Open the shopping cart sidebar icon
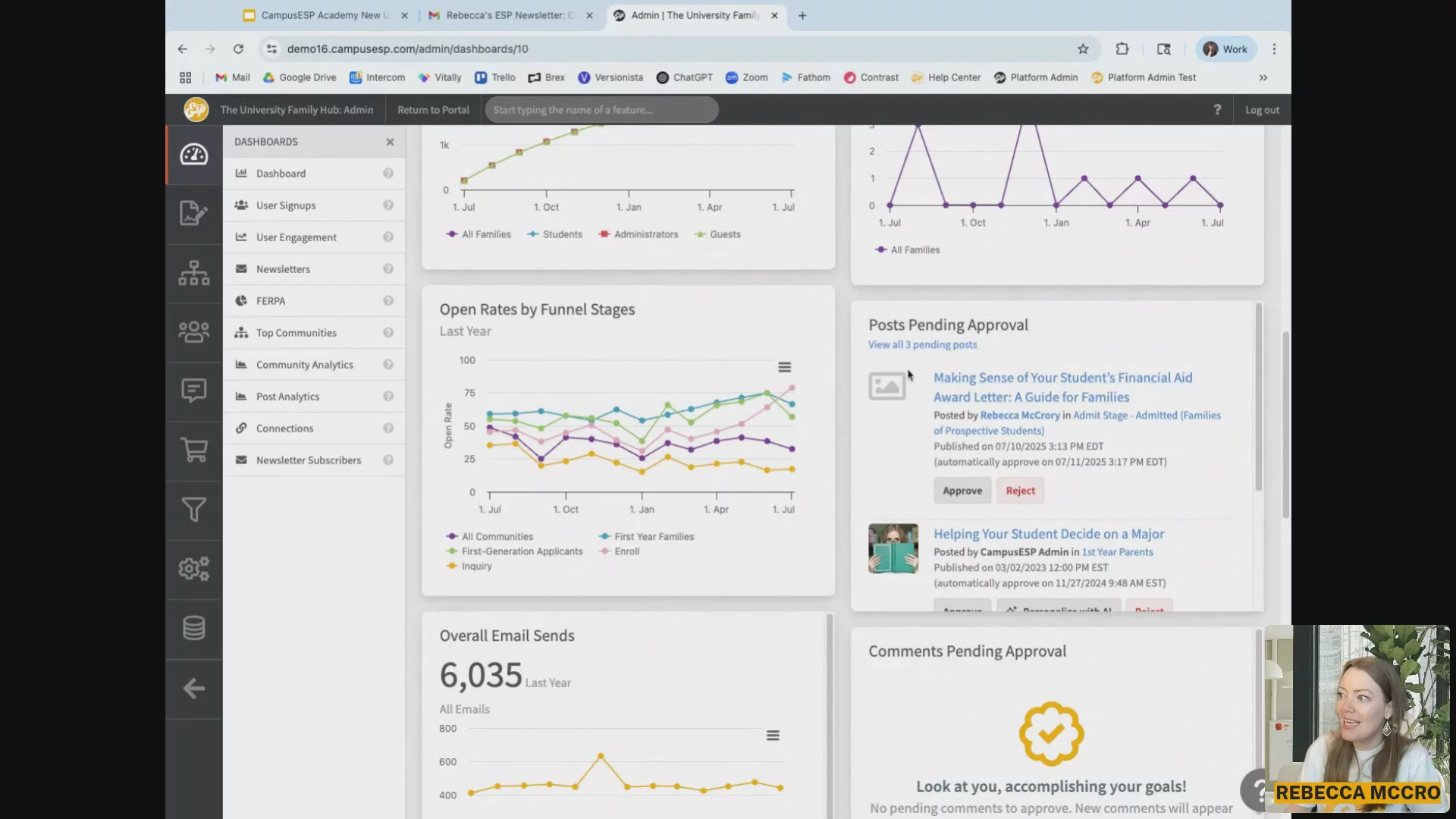The height and width of the screenshot is (819, 1456). click(x=194, y=450)
